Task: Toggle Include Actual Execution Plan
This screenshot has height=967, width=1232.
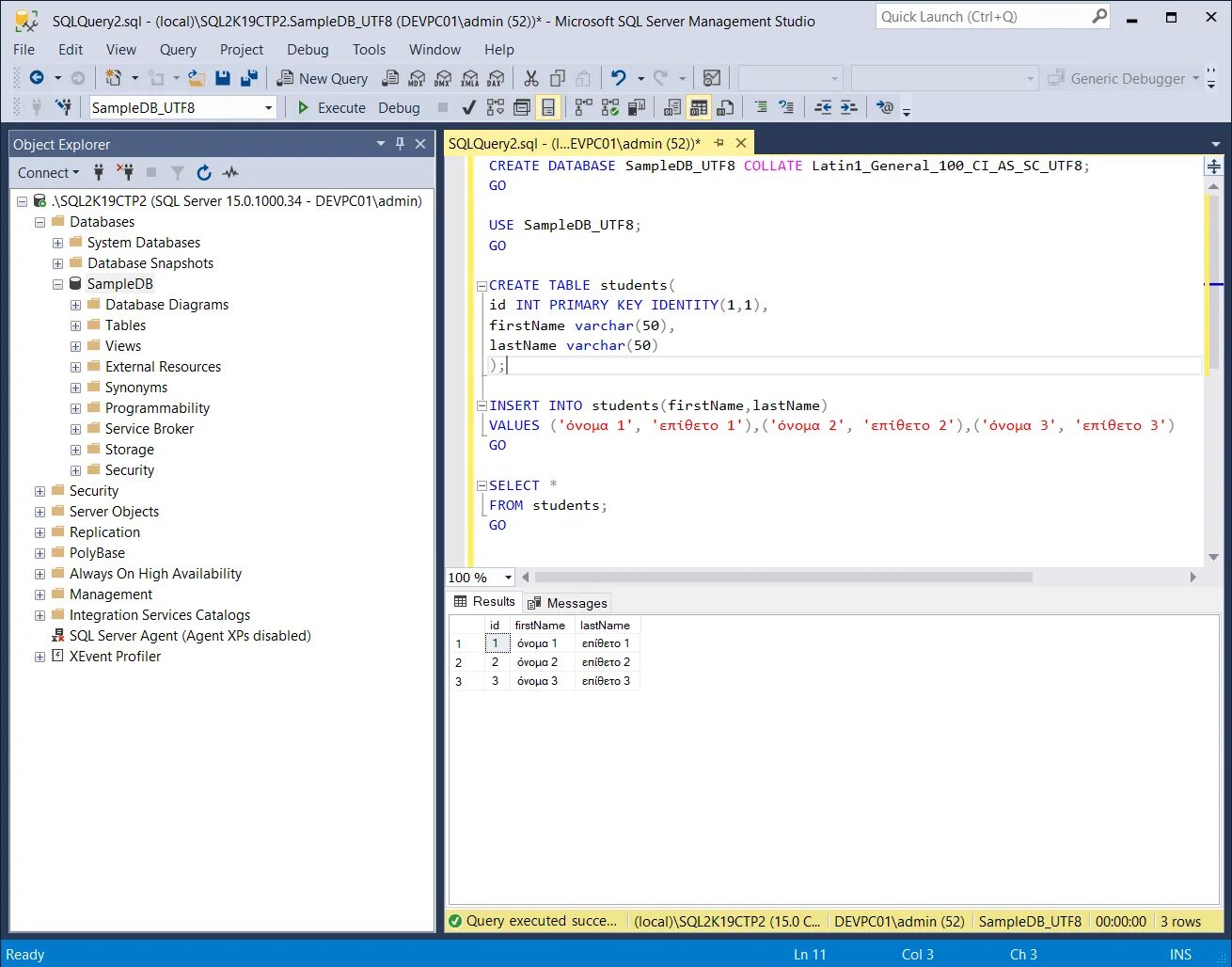Action: [584, 107]
